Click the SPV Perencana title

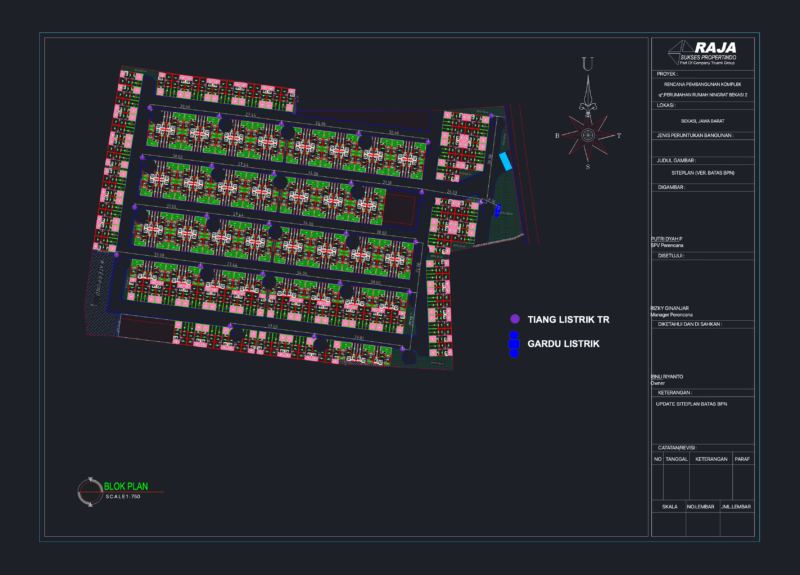click(667, 245)
